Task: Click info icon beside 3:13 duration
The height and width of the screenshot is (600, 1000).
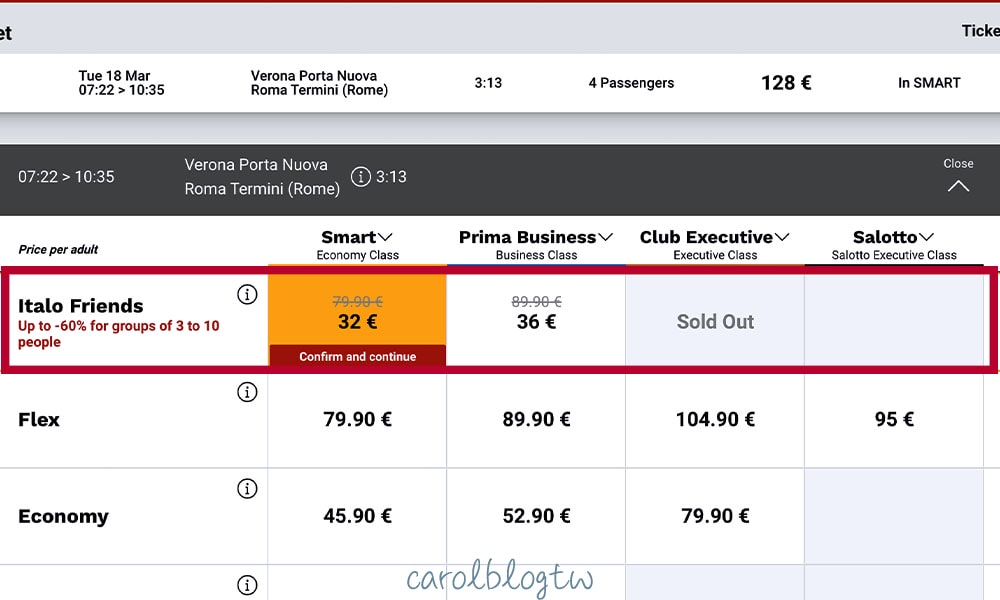Action: click(x=361, y=177)
